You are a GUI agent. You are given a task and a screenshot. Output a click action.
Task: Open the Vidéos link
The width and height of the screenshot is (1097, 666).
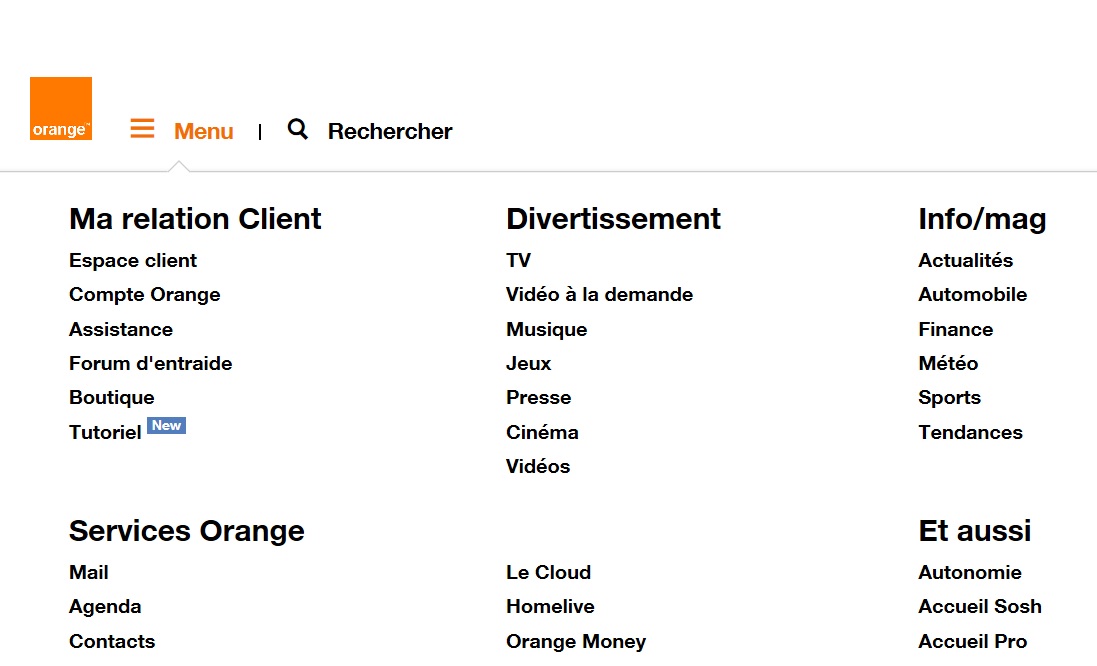point(538,467)
